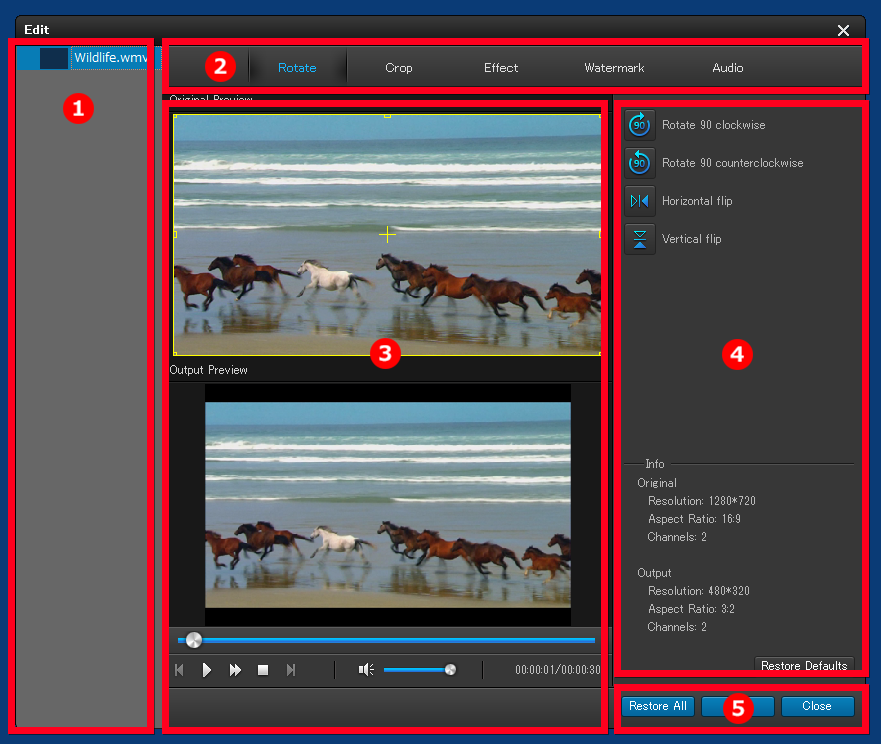Switch to the Crop tab

[398, 68]
